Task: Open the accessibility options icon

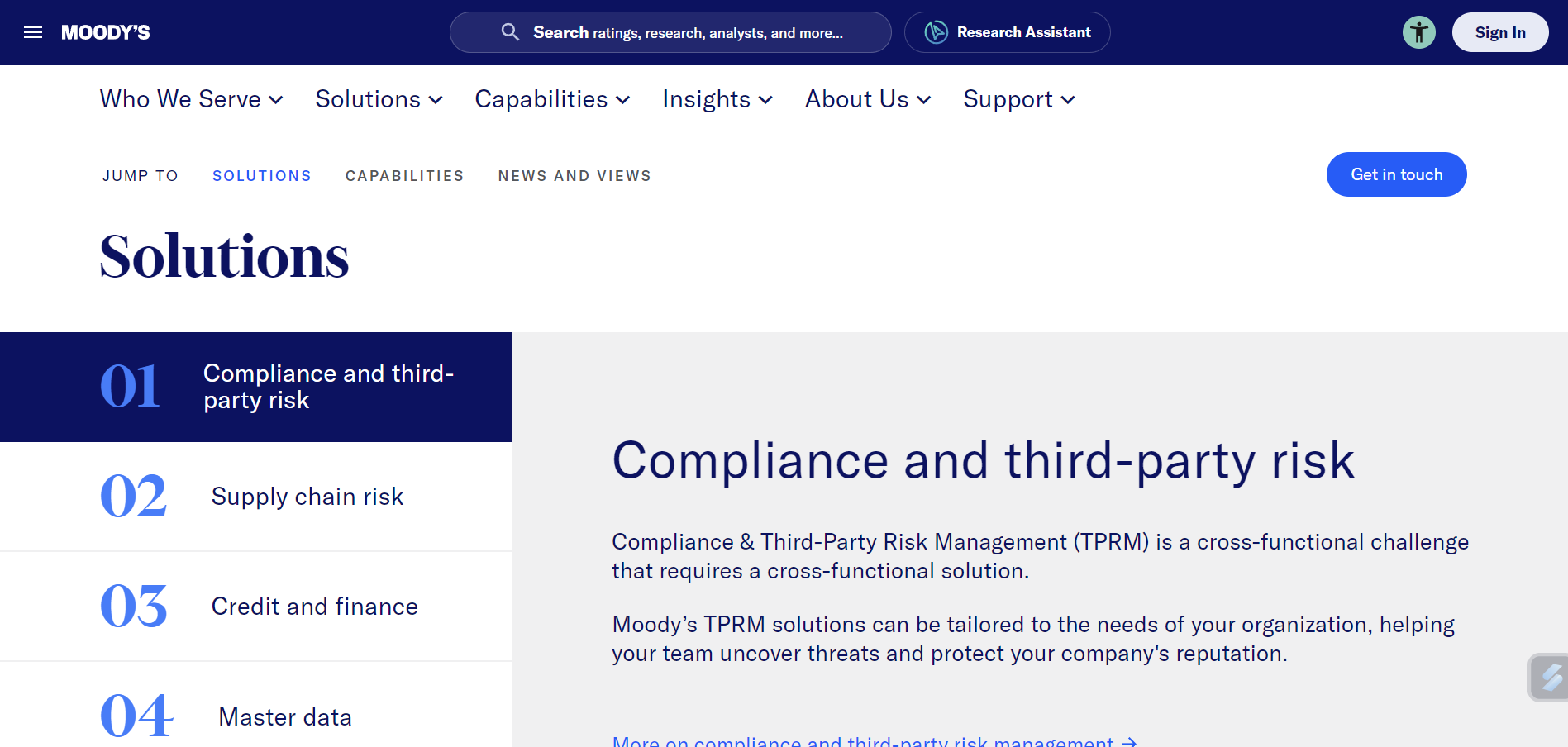Action: click(x=1419, y=32)
